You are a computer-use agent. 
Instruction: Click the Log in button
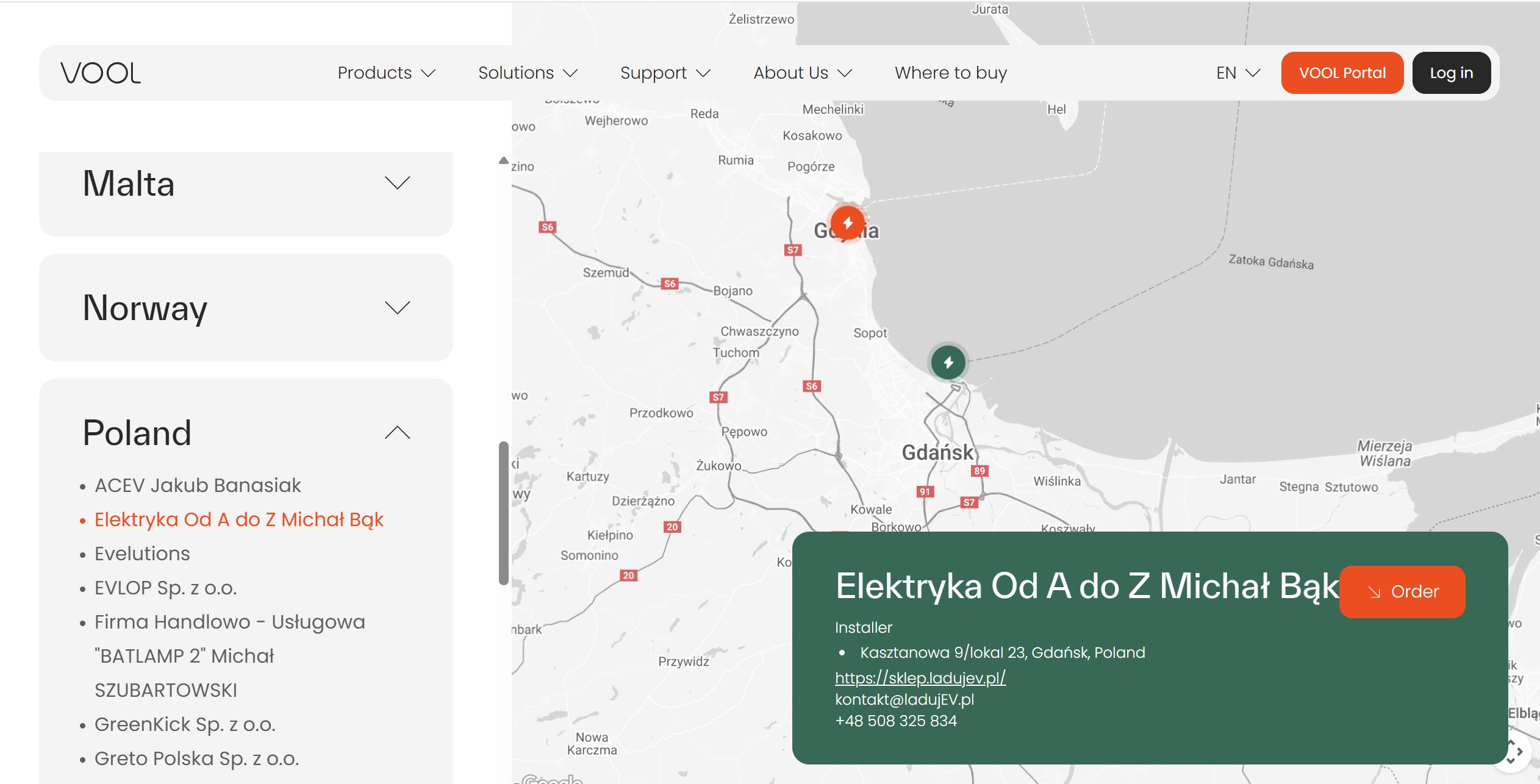pos(1452,73)
